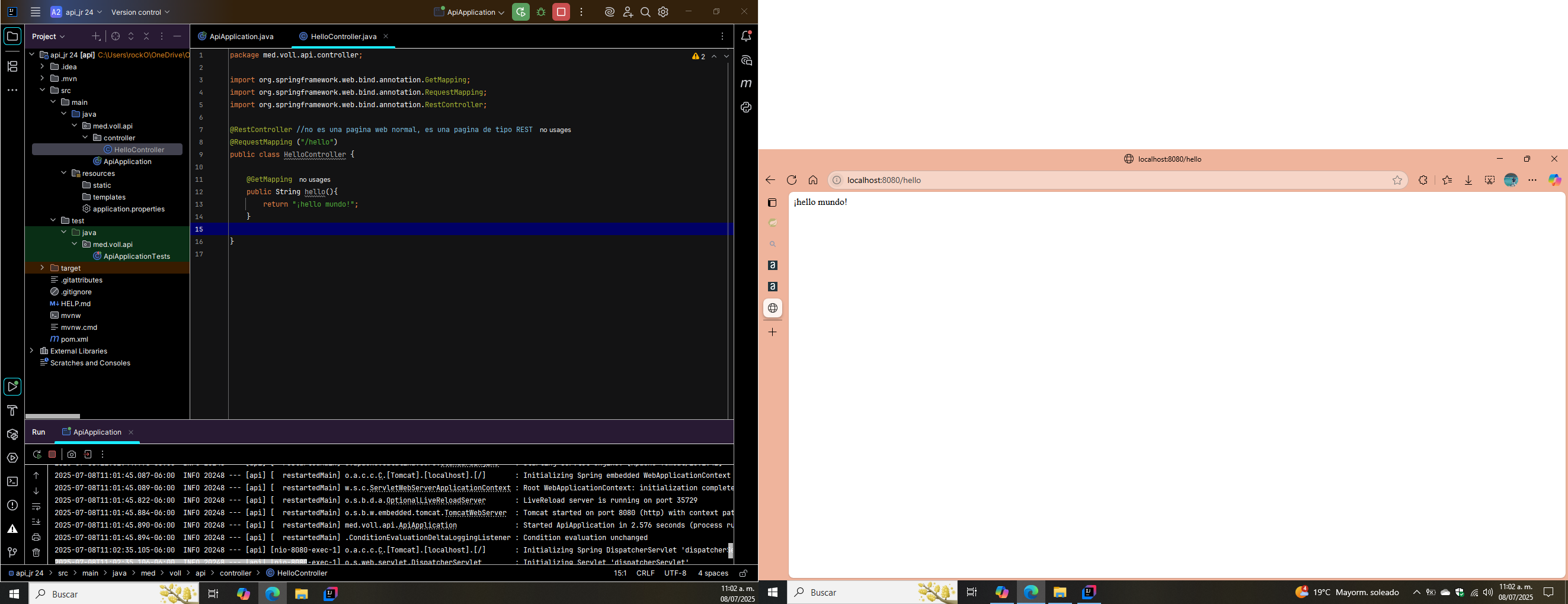Toggle scroll to end in Run console
The image size is (1568, 604).
pyautogui.click(x=36, y=521)
